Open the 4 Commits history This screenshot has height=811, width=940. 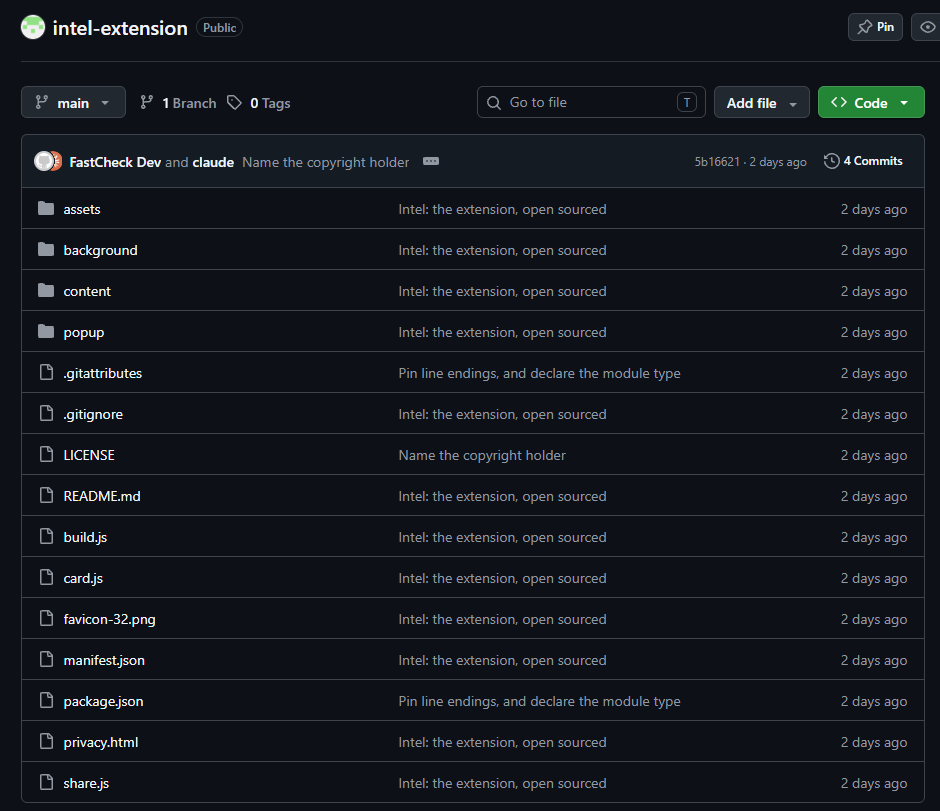(863, 161)
